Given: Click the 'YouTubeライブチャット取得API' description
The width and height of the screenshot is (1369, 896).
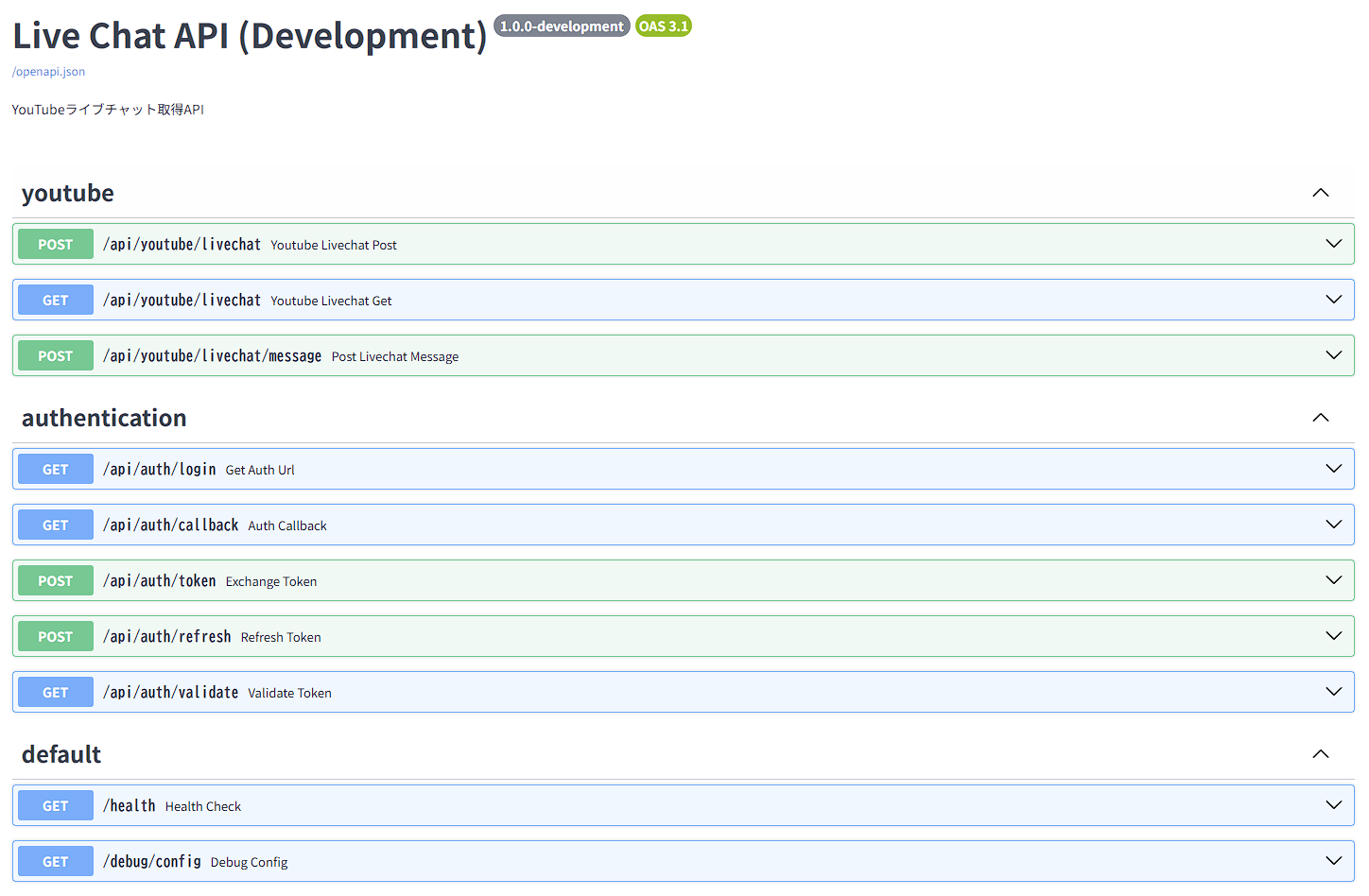Looking at the screenshot, I should [x=108, y=110].
